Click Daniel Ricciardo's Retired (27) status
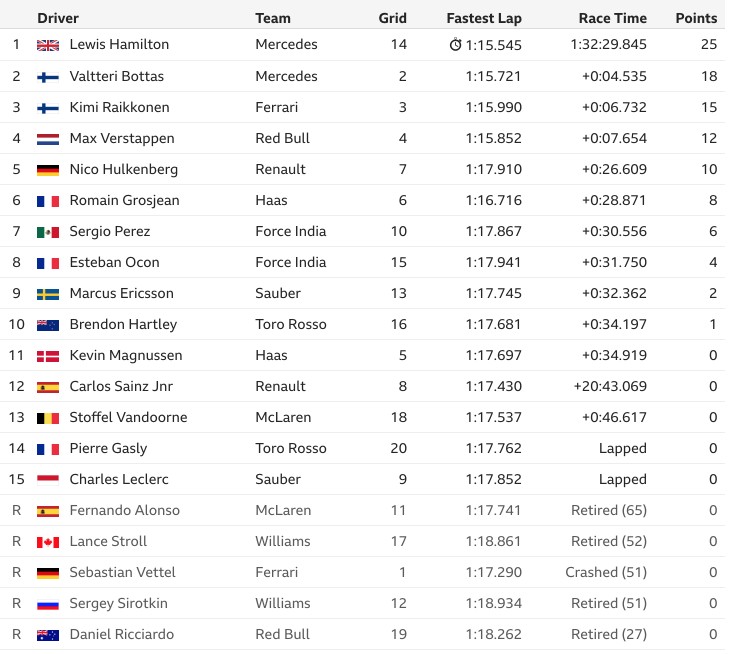This screenshot has height=654, width=740. point(609,634)
